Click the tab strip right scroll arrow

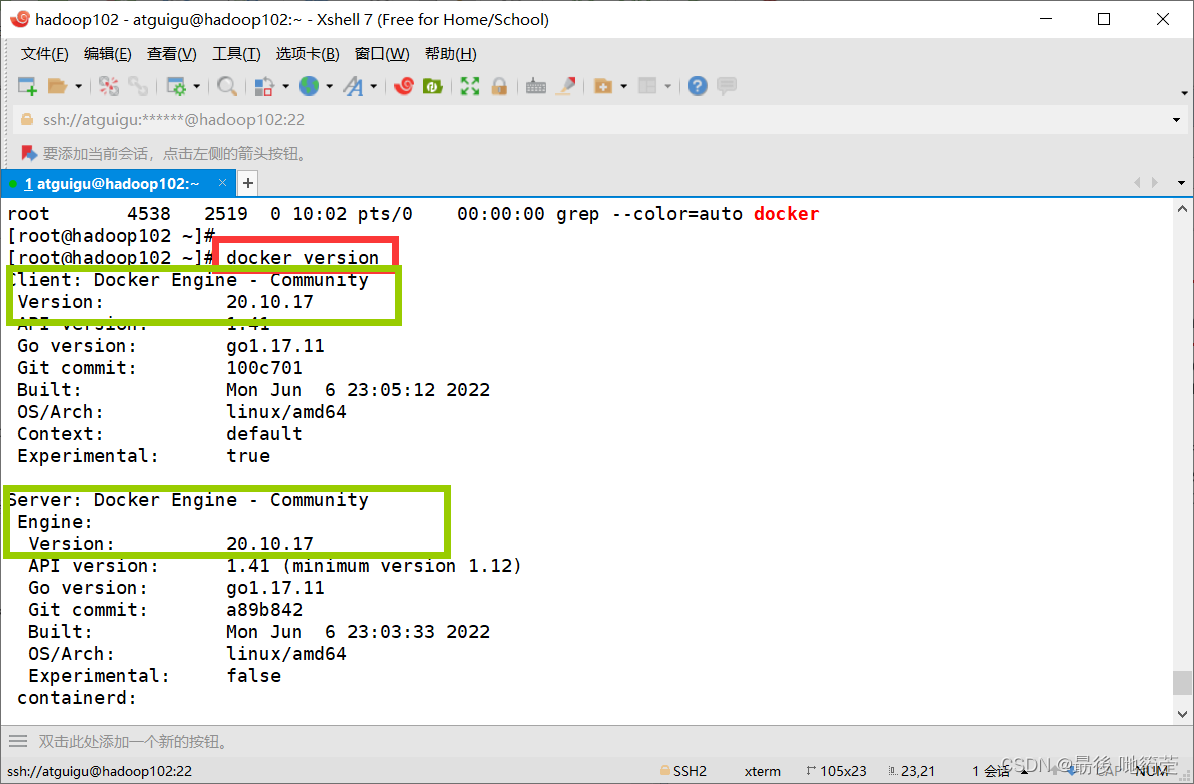(x=1154, y=183)
